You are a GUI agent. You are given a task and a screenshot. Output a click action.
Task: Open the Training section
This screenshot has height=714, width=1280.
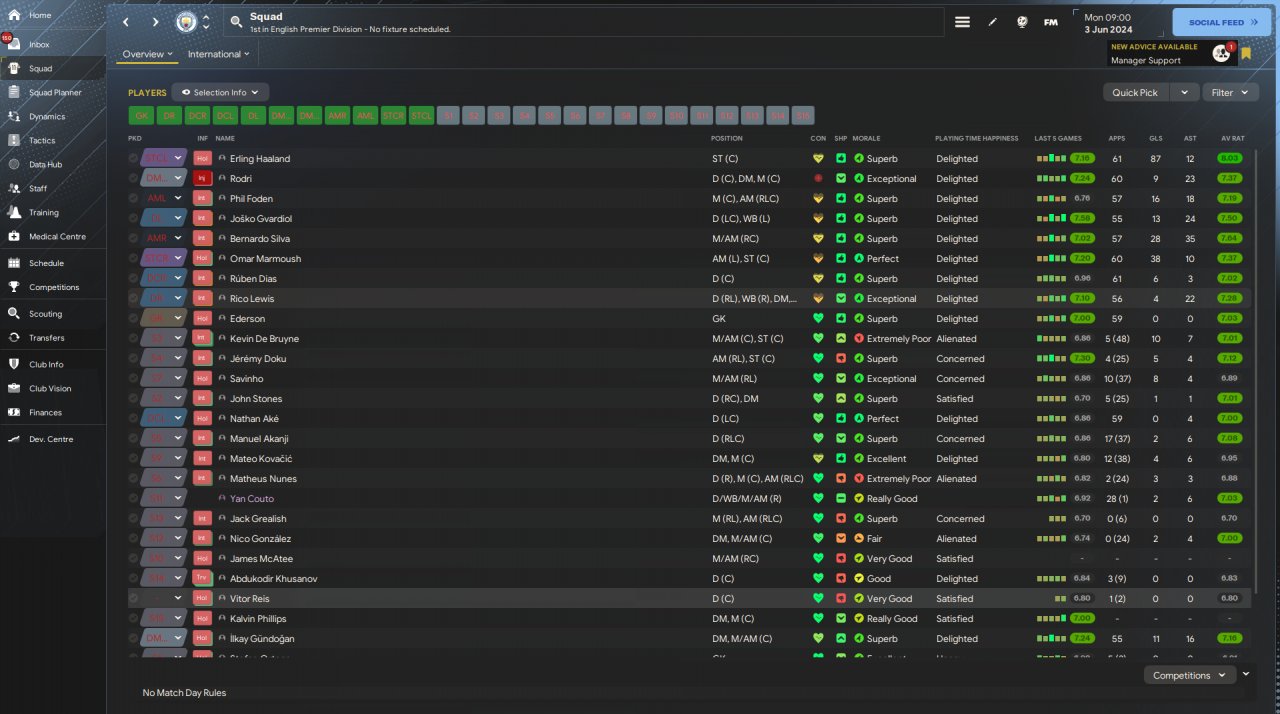point(43,212)
